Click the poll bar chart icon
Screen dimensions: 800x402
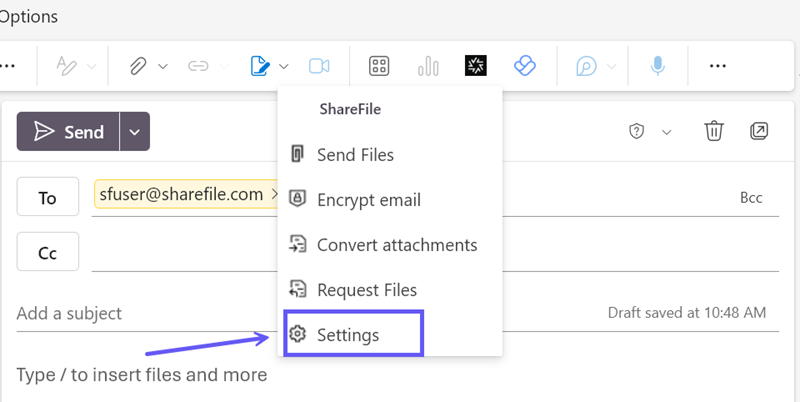pyautogui.click(x=428, y=66)
